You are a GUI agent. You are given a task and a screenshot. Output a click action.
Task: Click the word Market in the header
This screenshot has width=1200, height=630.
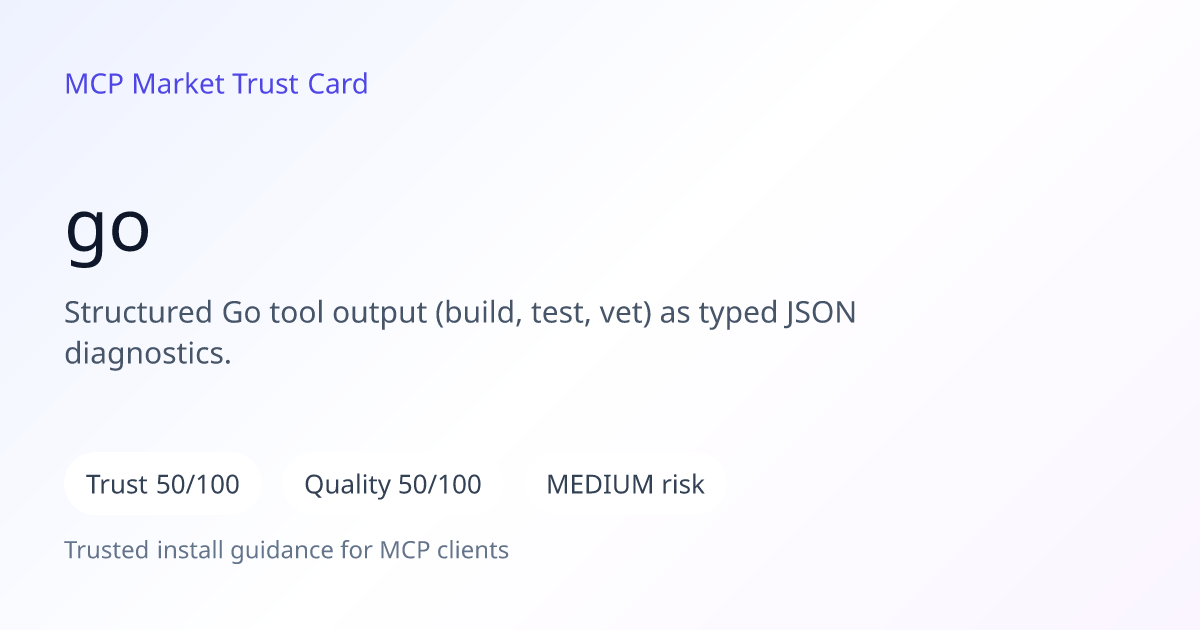click(178, 84)
